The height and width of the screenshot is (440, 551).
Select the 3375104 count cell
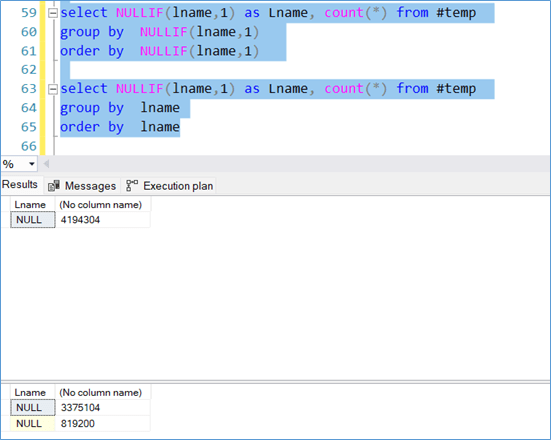[x=103, y=408]
